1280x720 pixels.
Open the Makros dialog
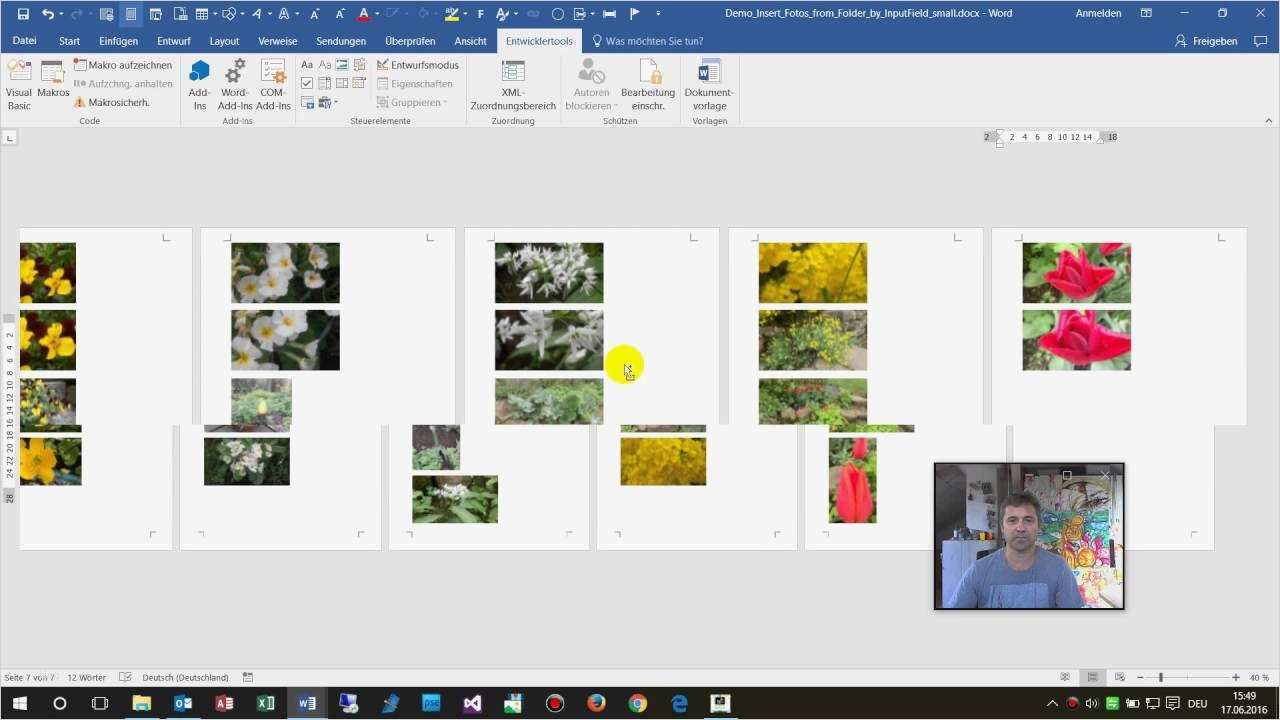click(x=52, y=85)
